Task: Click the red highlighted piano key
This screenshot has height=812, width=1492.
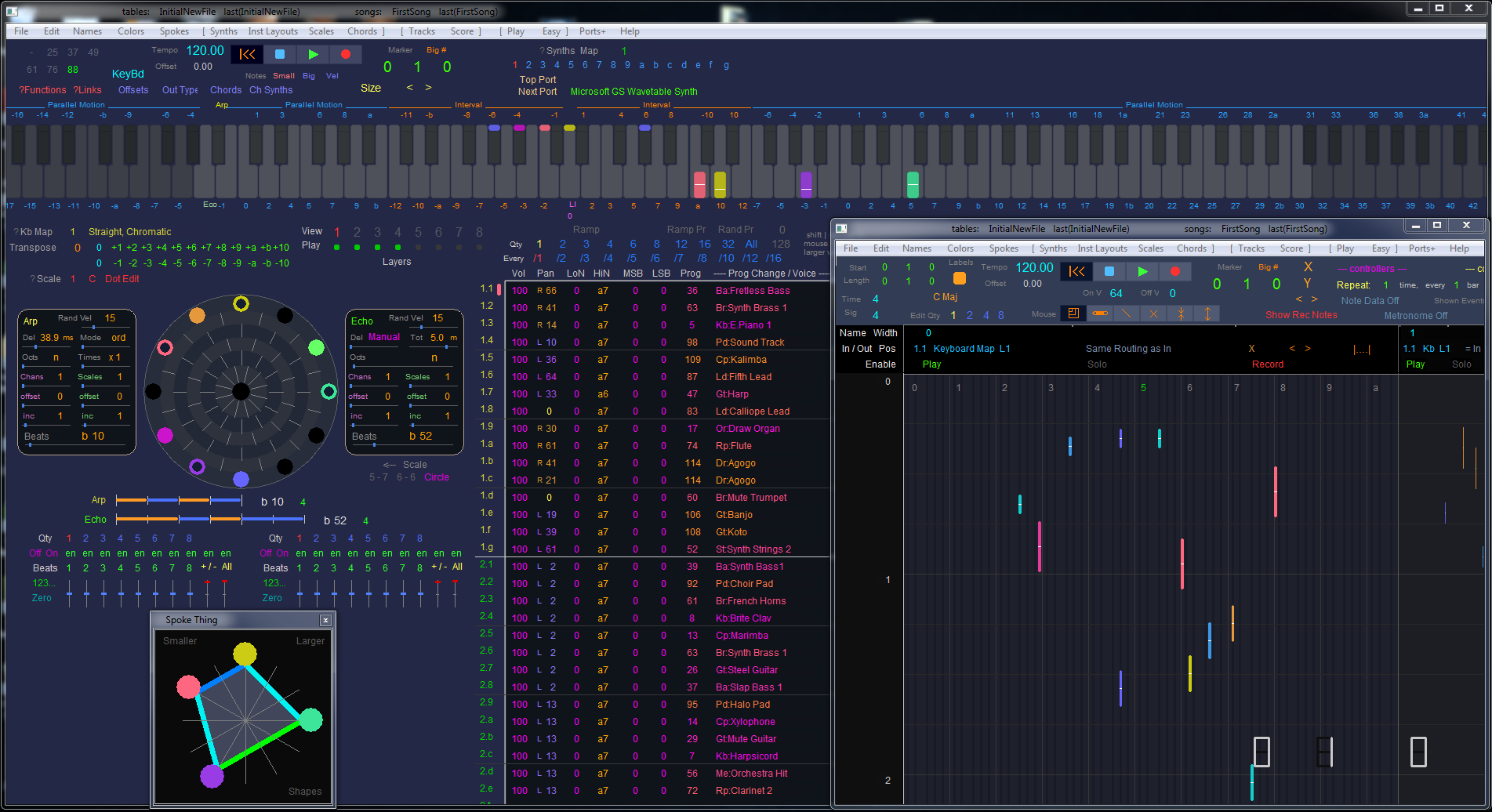Action: coord(699,184)
